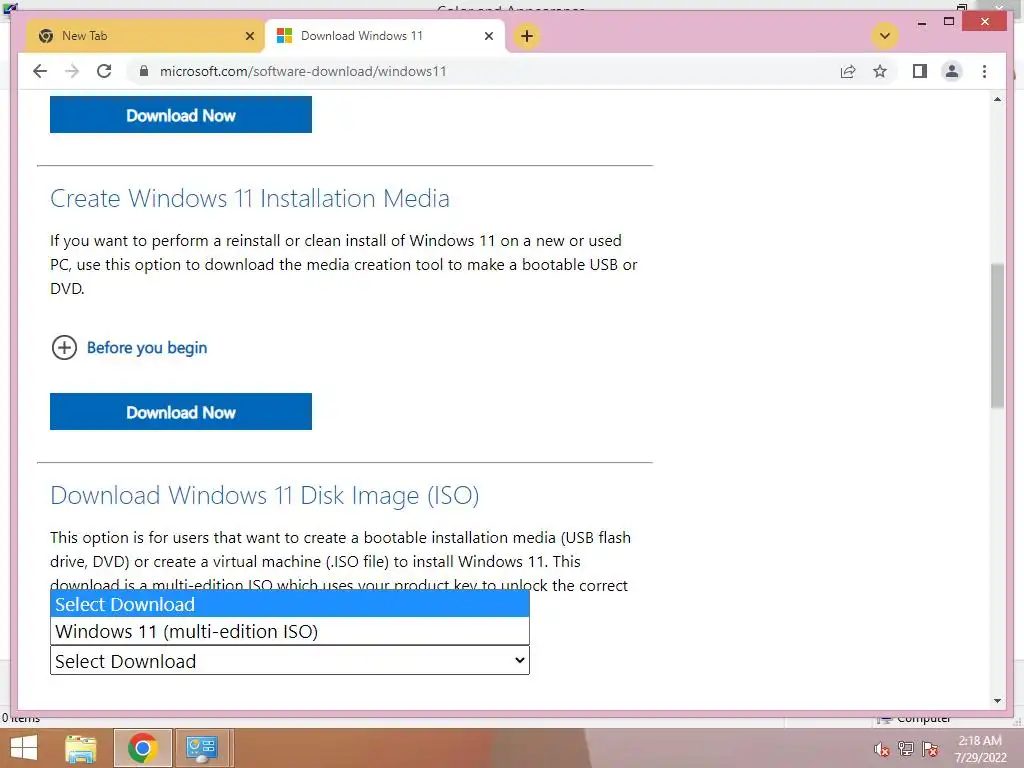The image size is (1024, 768).
Task: Maximize the Chrome window
Action: coord(949,22)
